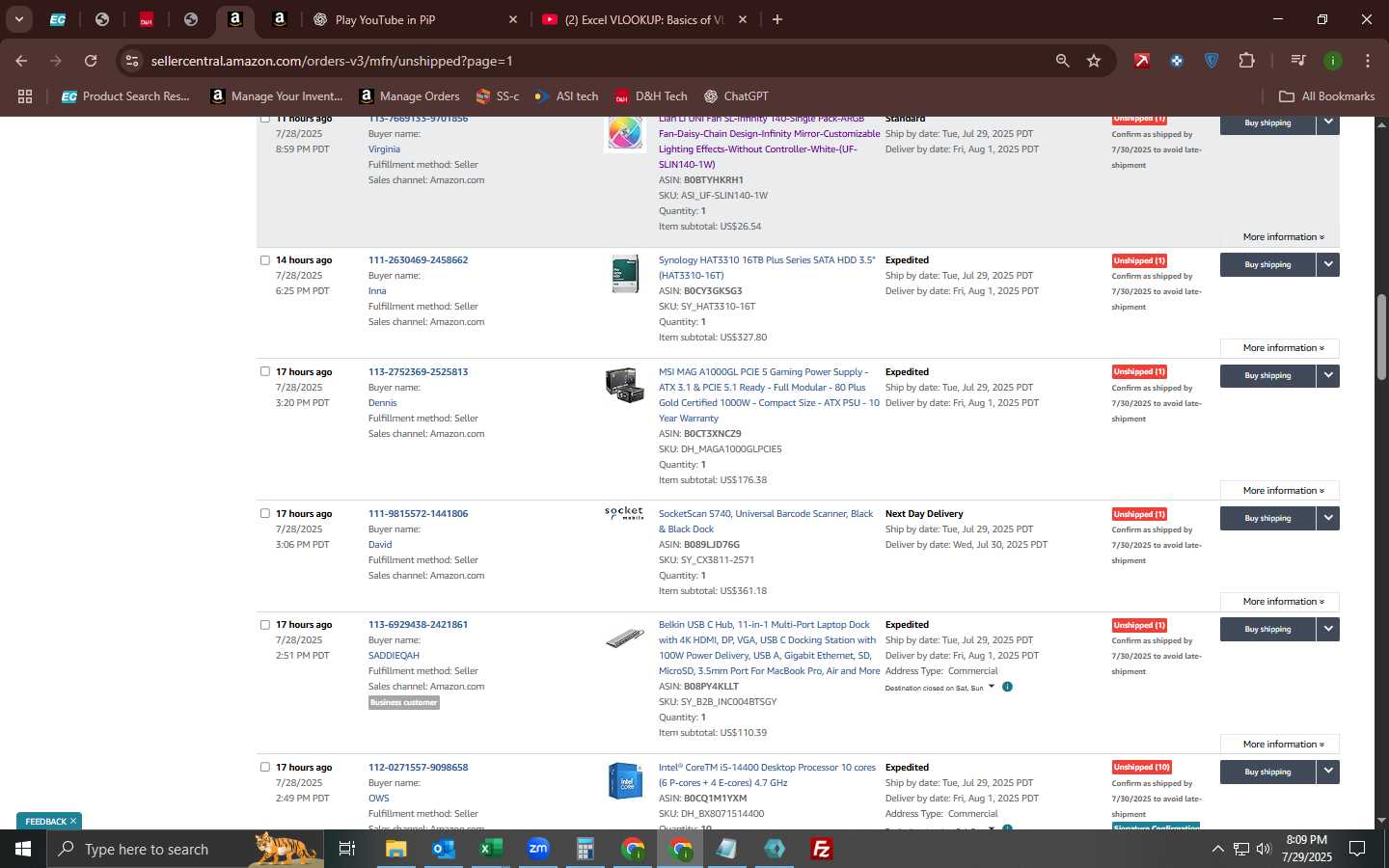1389x868 pixels.
Task: Open ChatGPT bookmark
Action: pyautogui.click(x=736, y=96)
